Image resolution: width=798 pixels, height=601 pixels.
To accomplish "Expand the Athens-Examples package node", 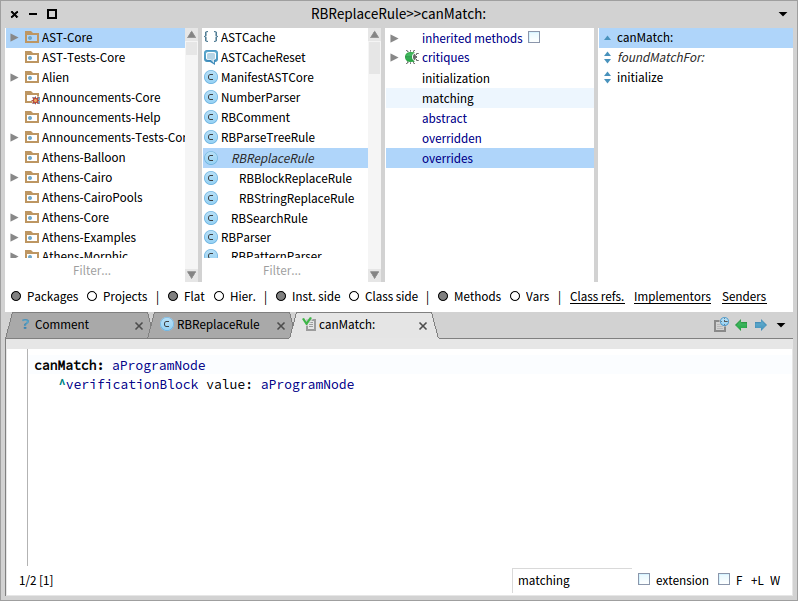I will [x=14, y=237].
